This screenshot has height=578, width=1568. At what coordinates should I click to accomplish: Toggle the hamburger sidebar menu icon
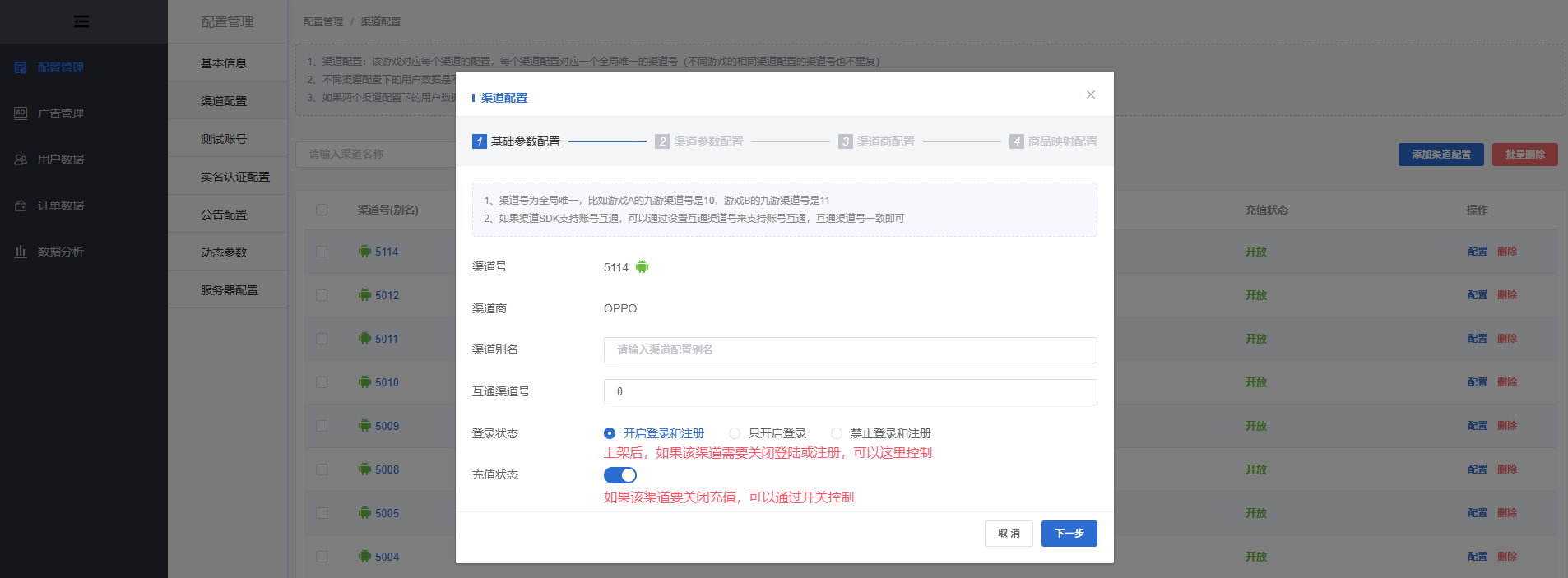coord(81,21)
